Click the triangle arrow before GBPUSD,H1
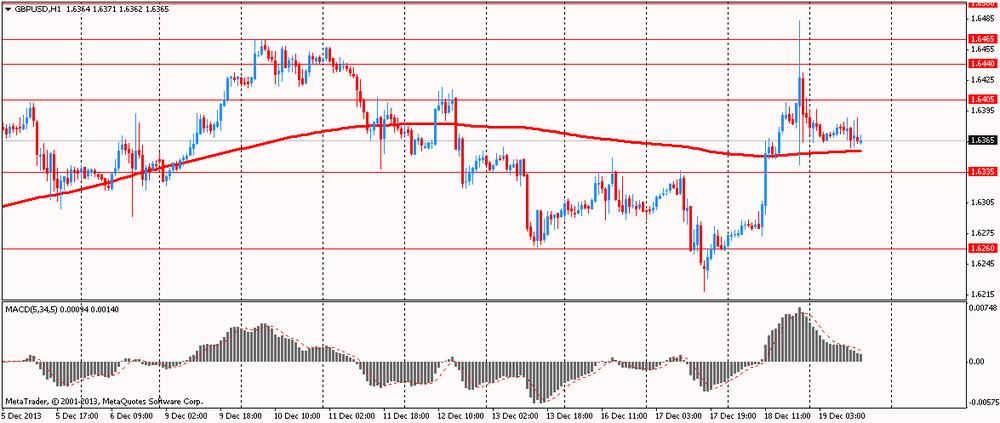The height and width of the screenshot is (423, 1000). [x=7, y=10]
